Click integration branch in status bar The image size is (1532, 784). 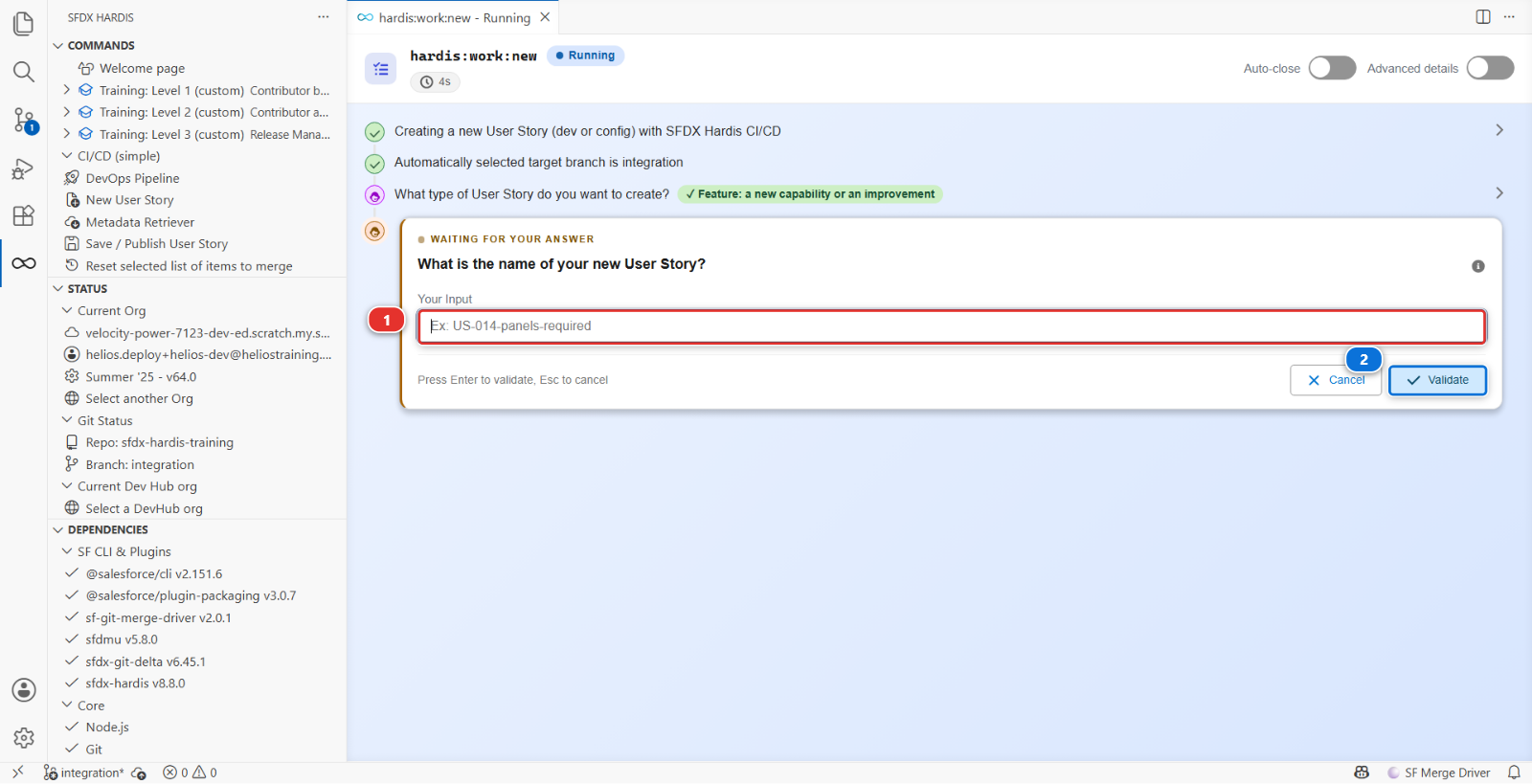tap(84, 773)
